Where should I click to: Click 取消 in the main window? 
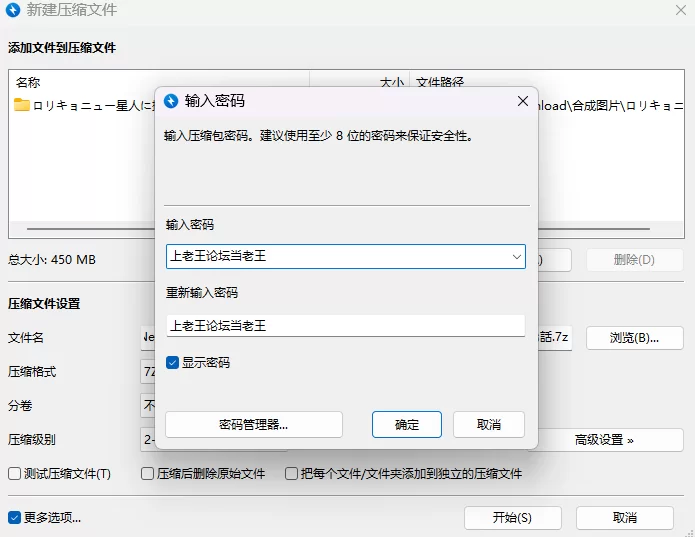tap(625, 518)
